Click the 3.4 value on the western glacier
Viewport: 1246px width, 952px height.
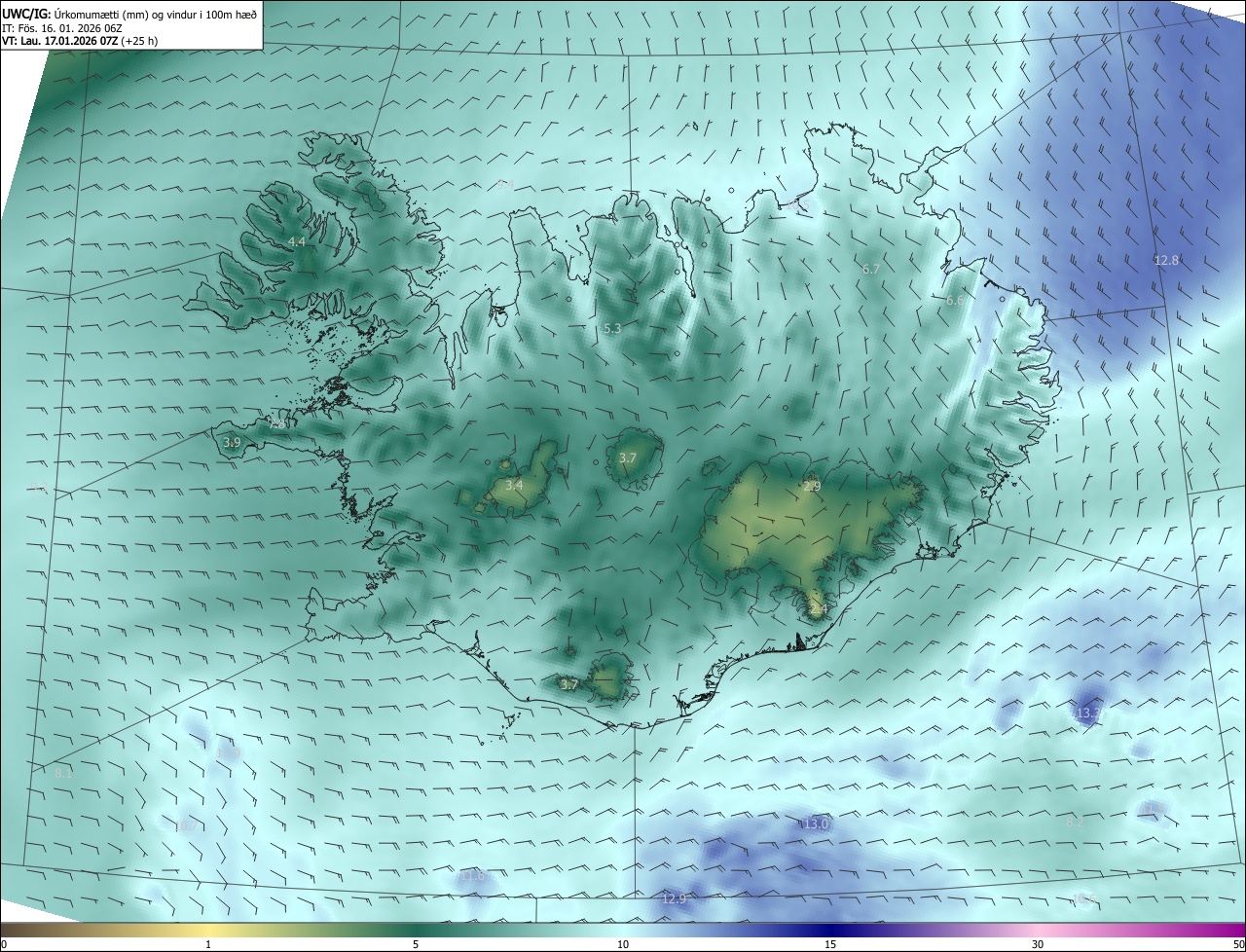click(x=514, y=485)
